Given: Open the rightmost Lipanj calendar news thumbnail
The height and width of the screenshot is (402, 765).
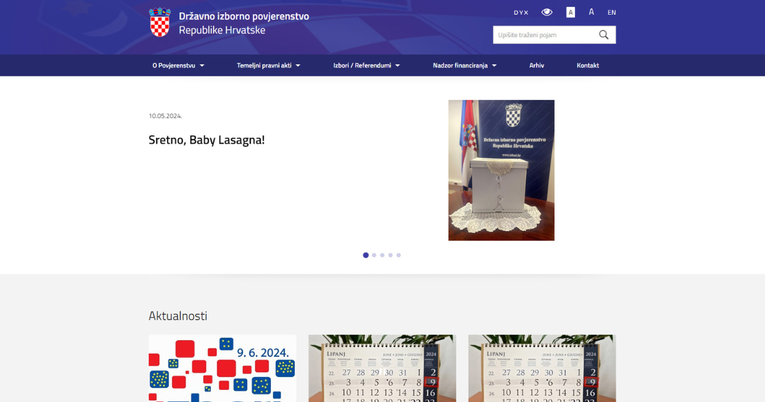Looking at the screenshot, I should tap(542, 368).
